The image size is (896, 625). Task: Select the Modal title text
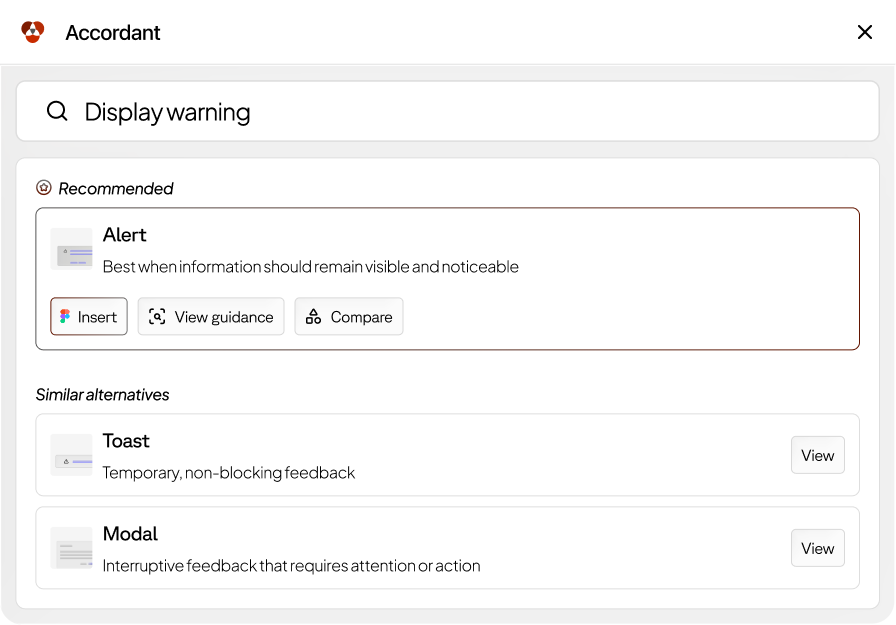point(130,534)
